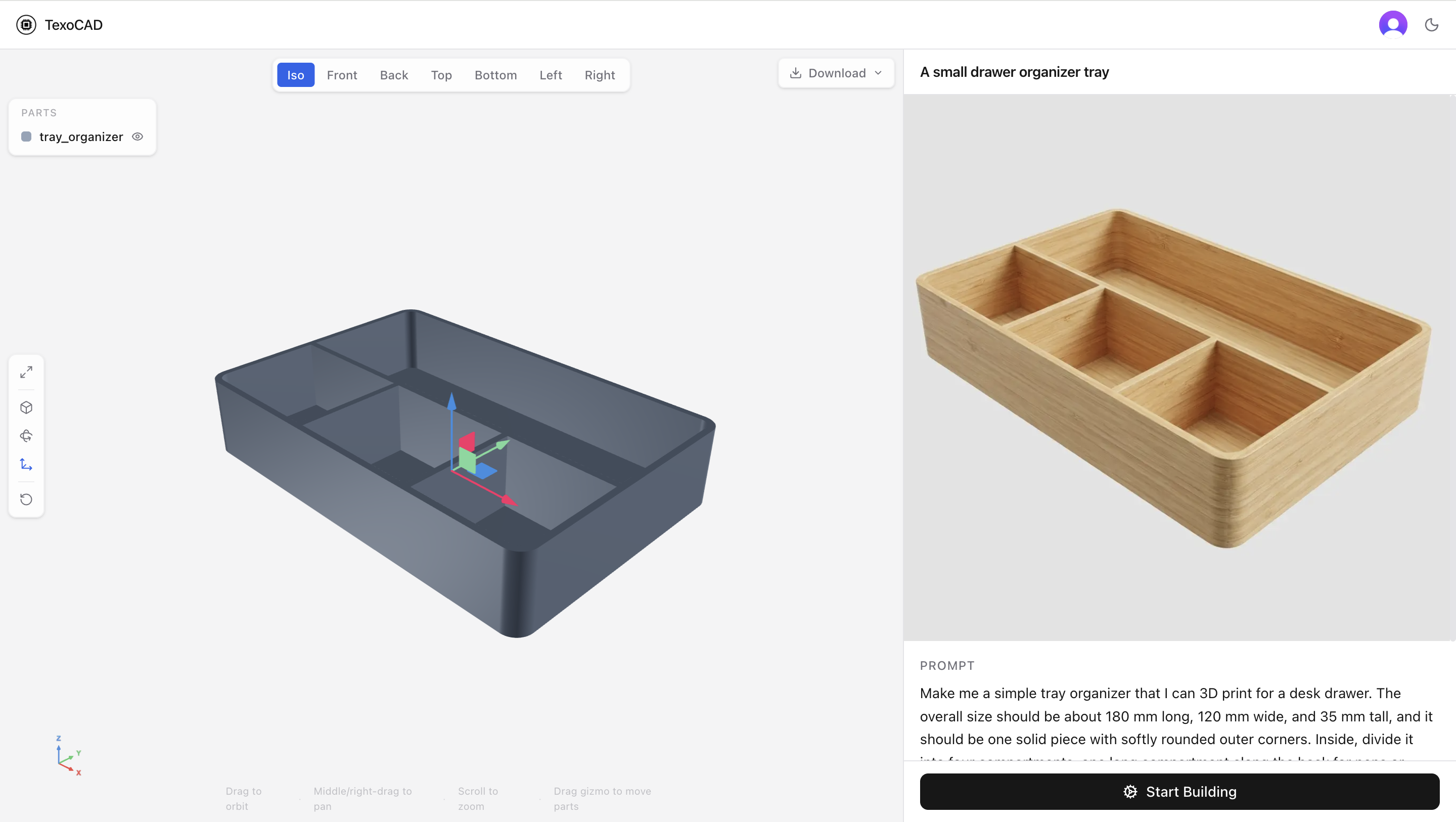Viewport: 1456px width, 822px height.
Task: Open the TexoCAD logo icon
Action: pos(27,24)
